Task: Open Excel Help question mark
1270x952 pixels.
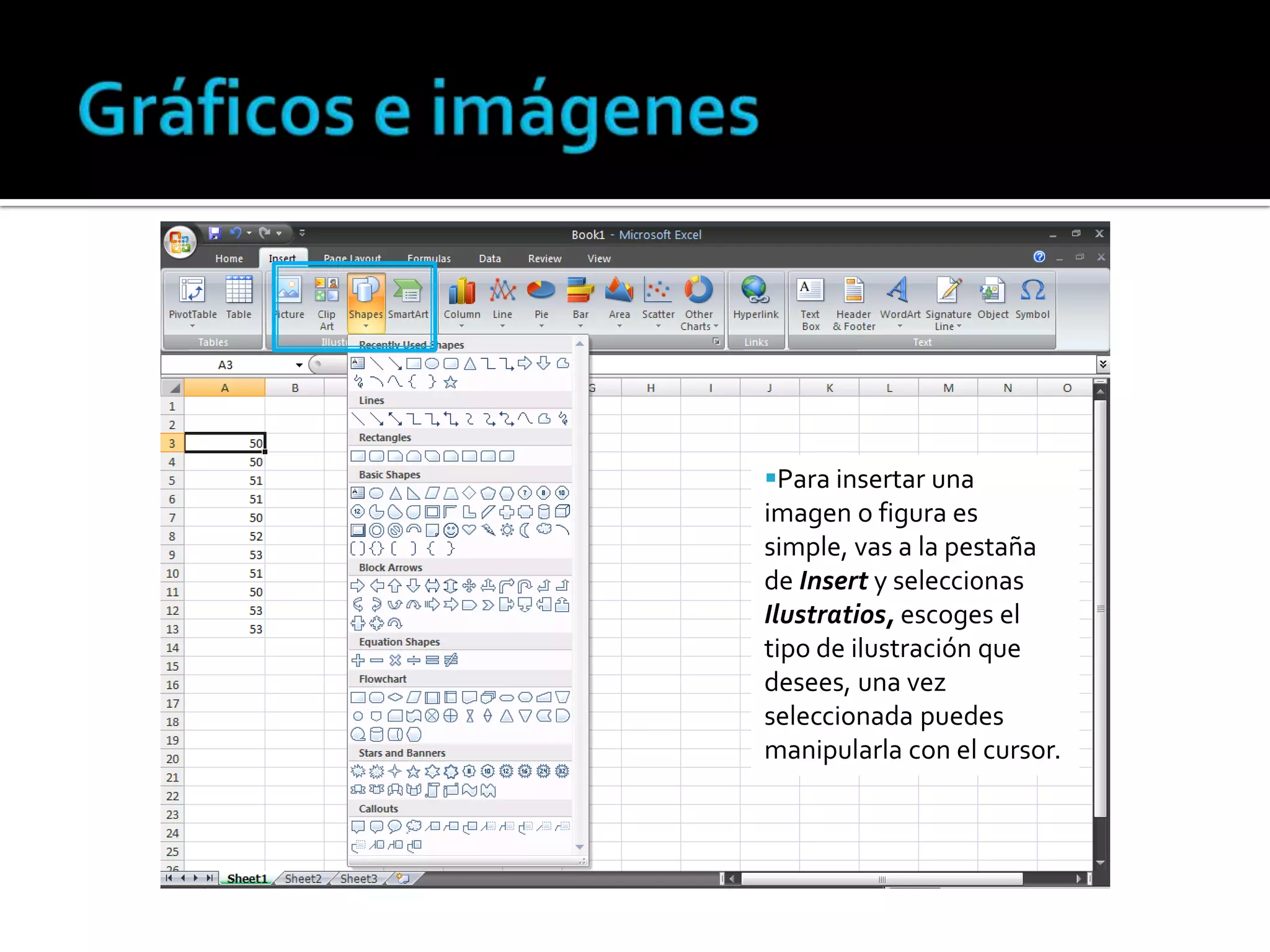Action: pyautogui.click(x=1039, y=257)
